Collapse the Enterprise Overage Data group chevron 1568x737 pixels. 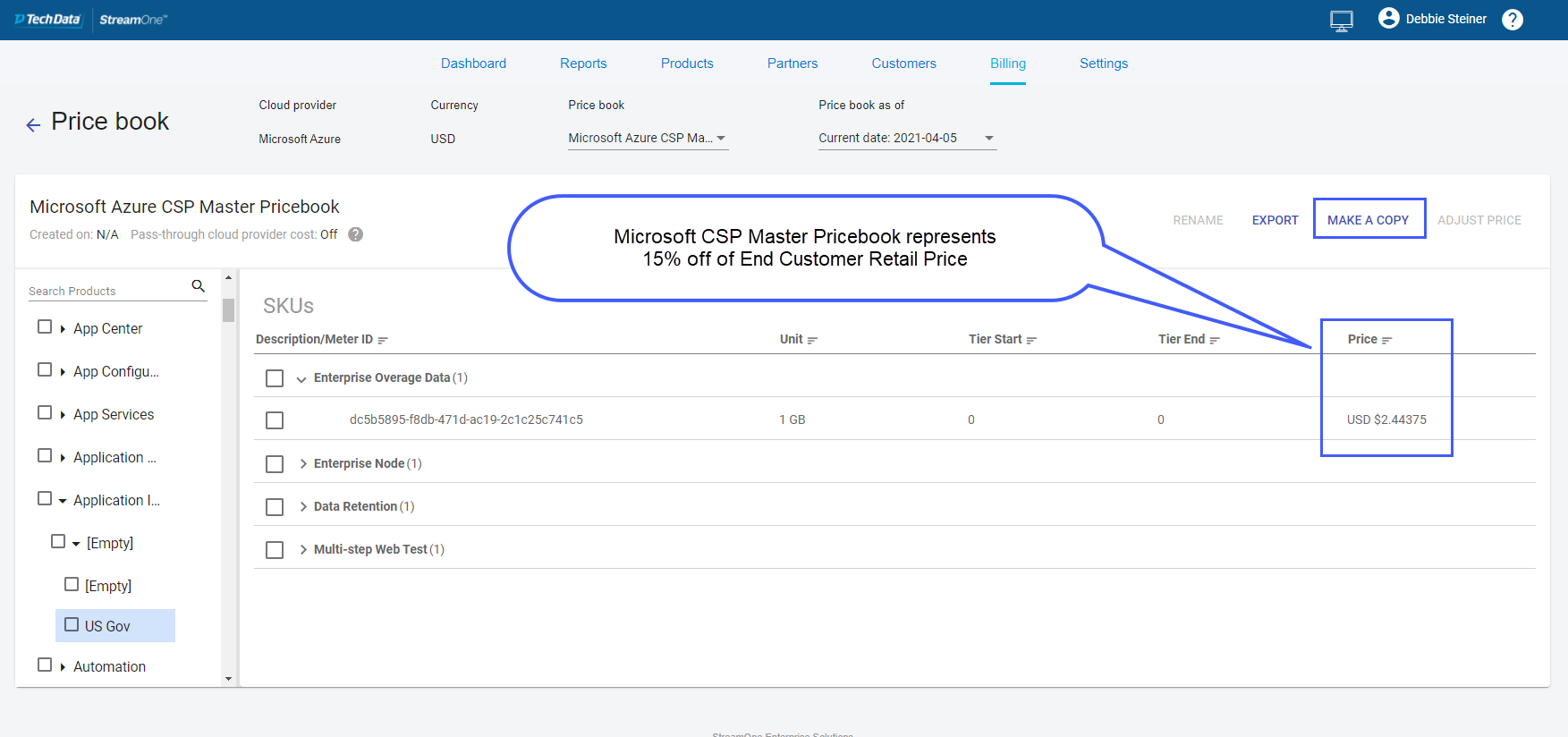[301, 379]
